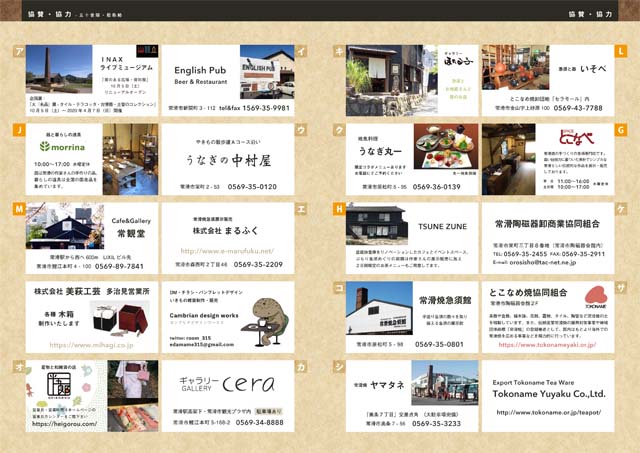The width and height of the screenshot is (640, 453).
Task: Click the orange G marker beside とこなべ
Action: [621, 130]
